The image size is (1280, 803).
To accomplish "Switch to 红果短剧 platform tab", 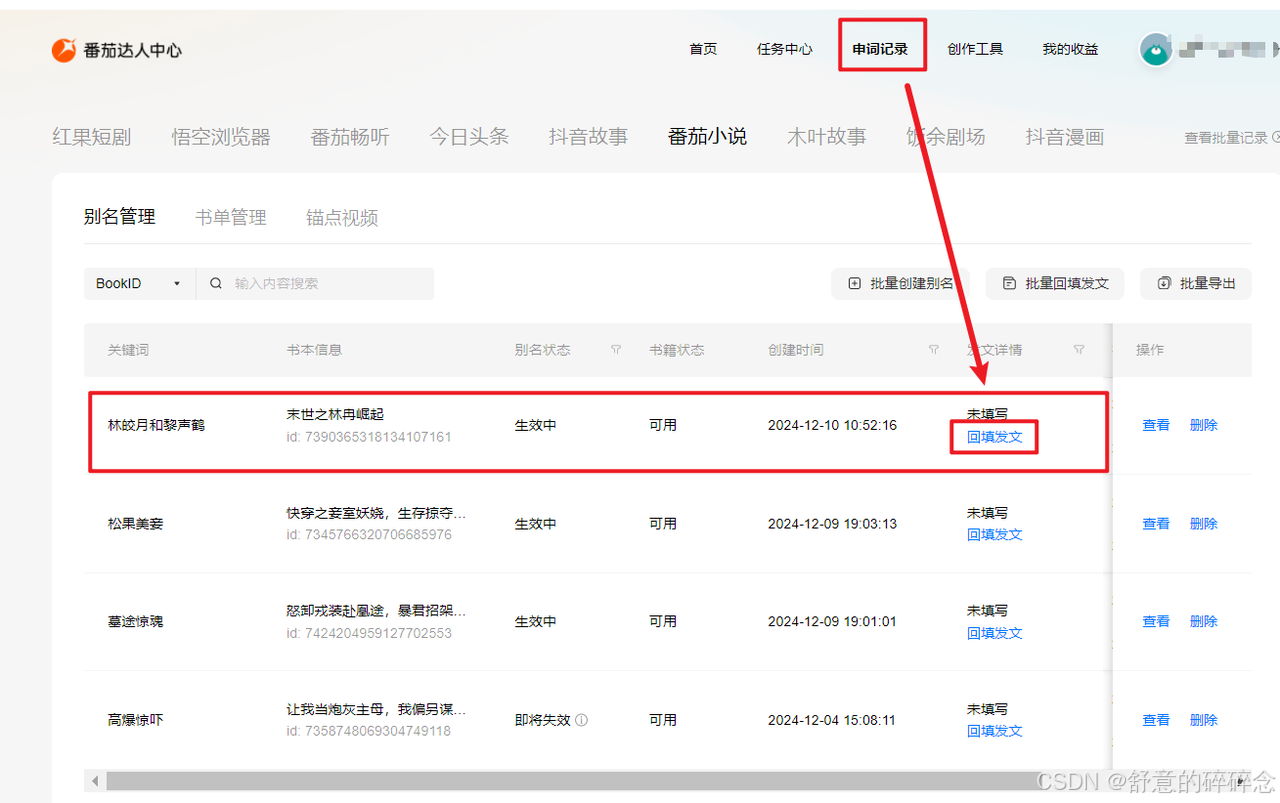I will coord(92,137).
